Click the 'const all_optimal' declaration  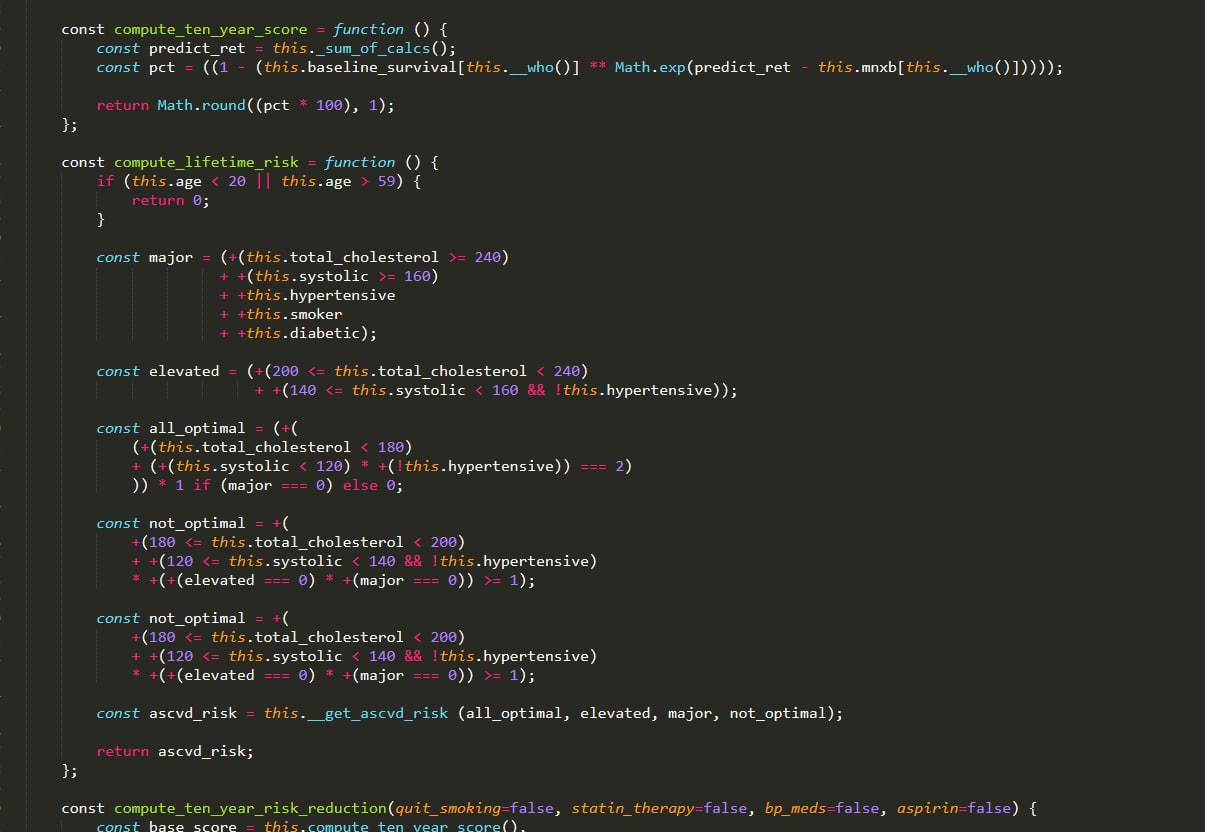tap(171, 428)
